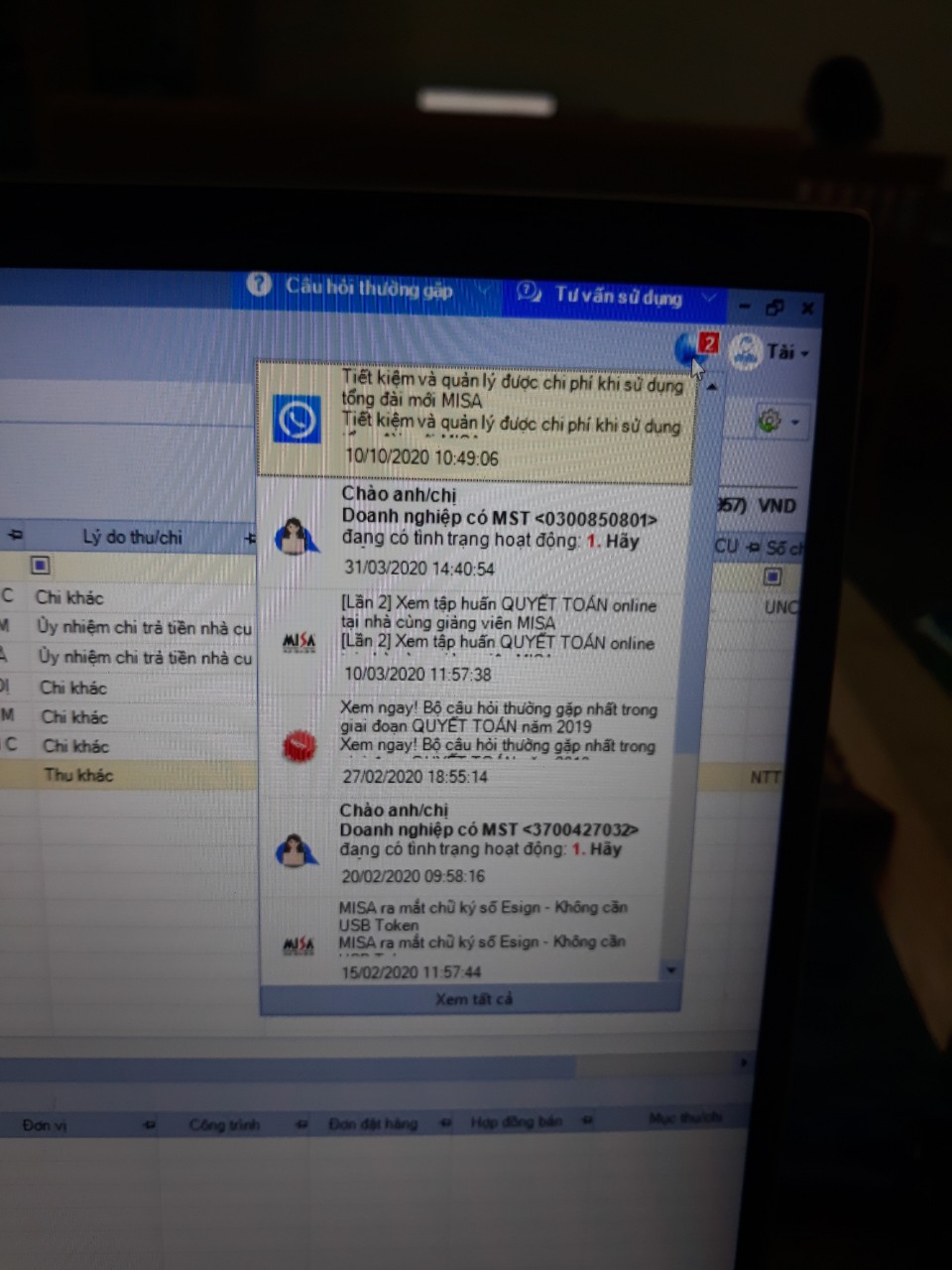Click the MISA logo of the 10/03/2020 notification

click(x=298, y=643)
